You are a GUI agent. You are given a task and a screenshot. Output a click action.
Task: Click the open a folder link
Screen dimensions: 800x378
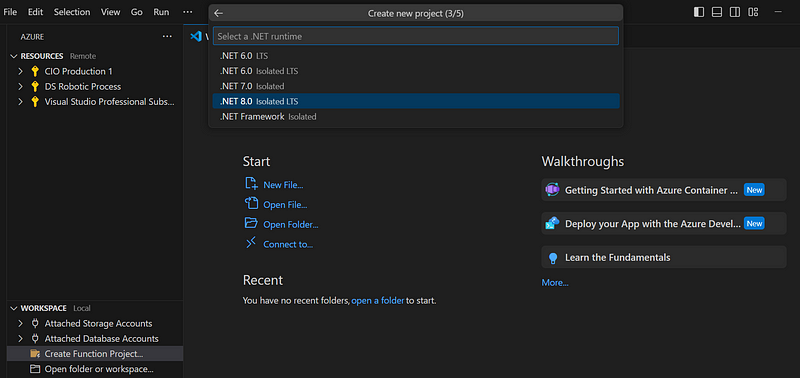(378, 300)
